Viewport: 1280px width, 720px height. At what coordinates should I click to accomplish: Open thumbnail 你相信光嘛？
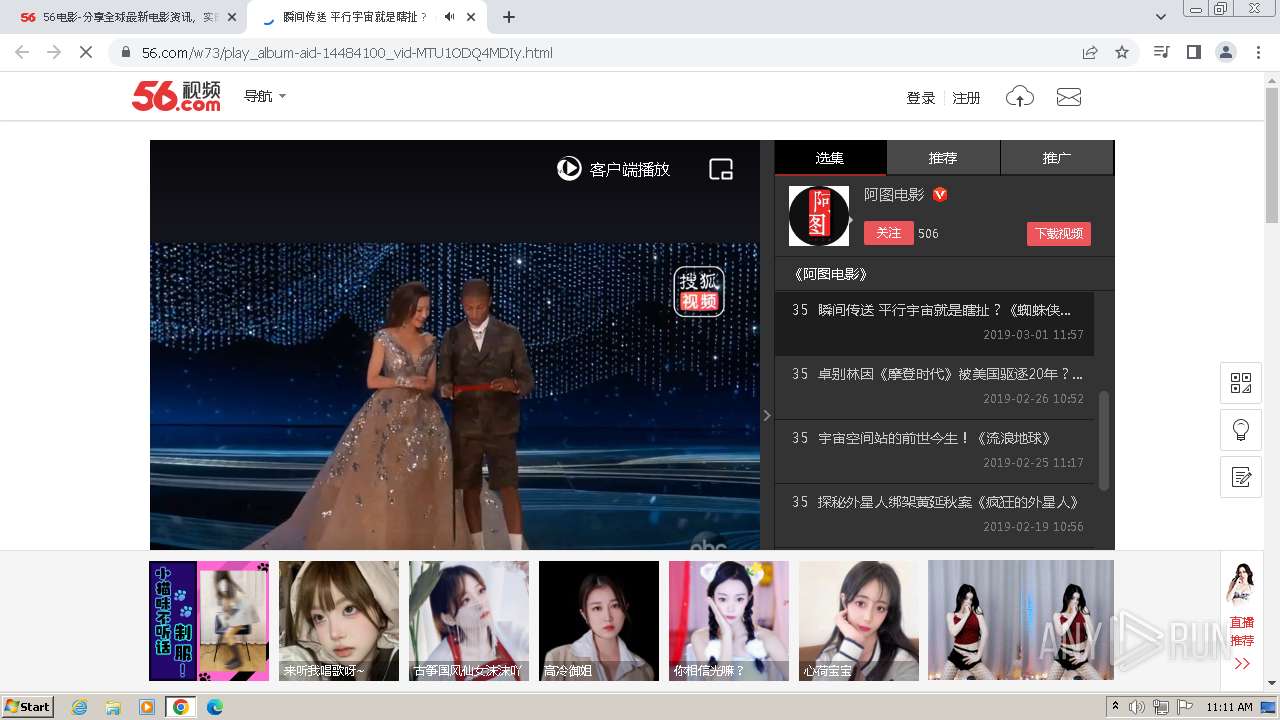pyautogui.click(x=729, y=621)
